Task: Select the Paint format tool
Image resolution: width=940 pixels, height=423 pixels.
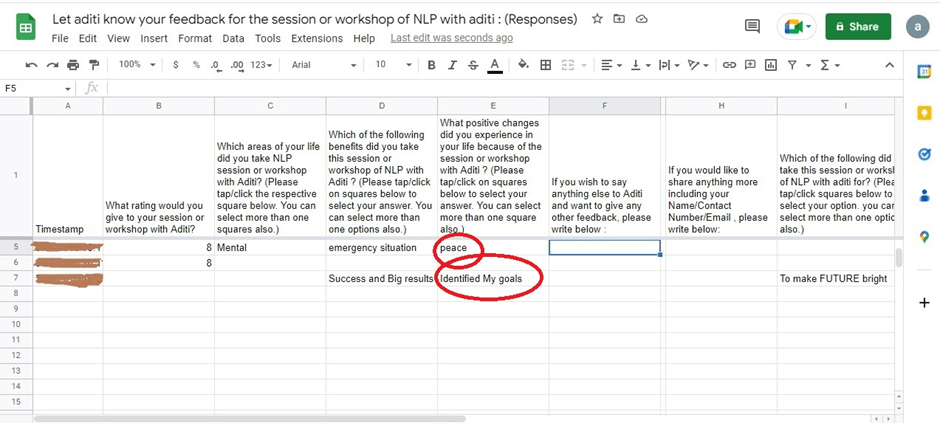Action: point(95,65)
